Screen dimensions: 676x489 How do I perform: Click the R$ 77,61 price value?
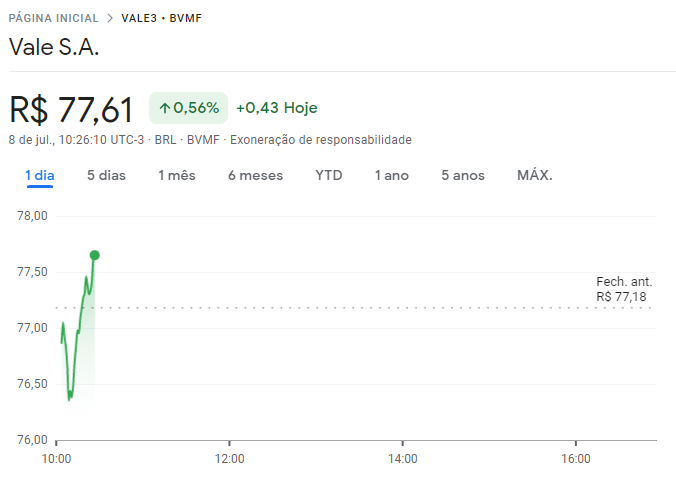tap(70, 108)
